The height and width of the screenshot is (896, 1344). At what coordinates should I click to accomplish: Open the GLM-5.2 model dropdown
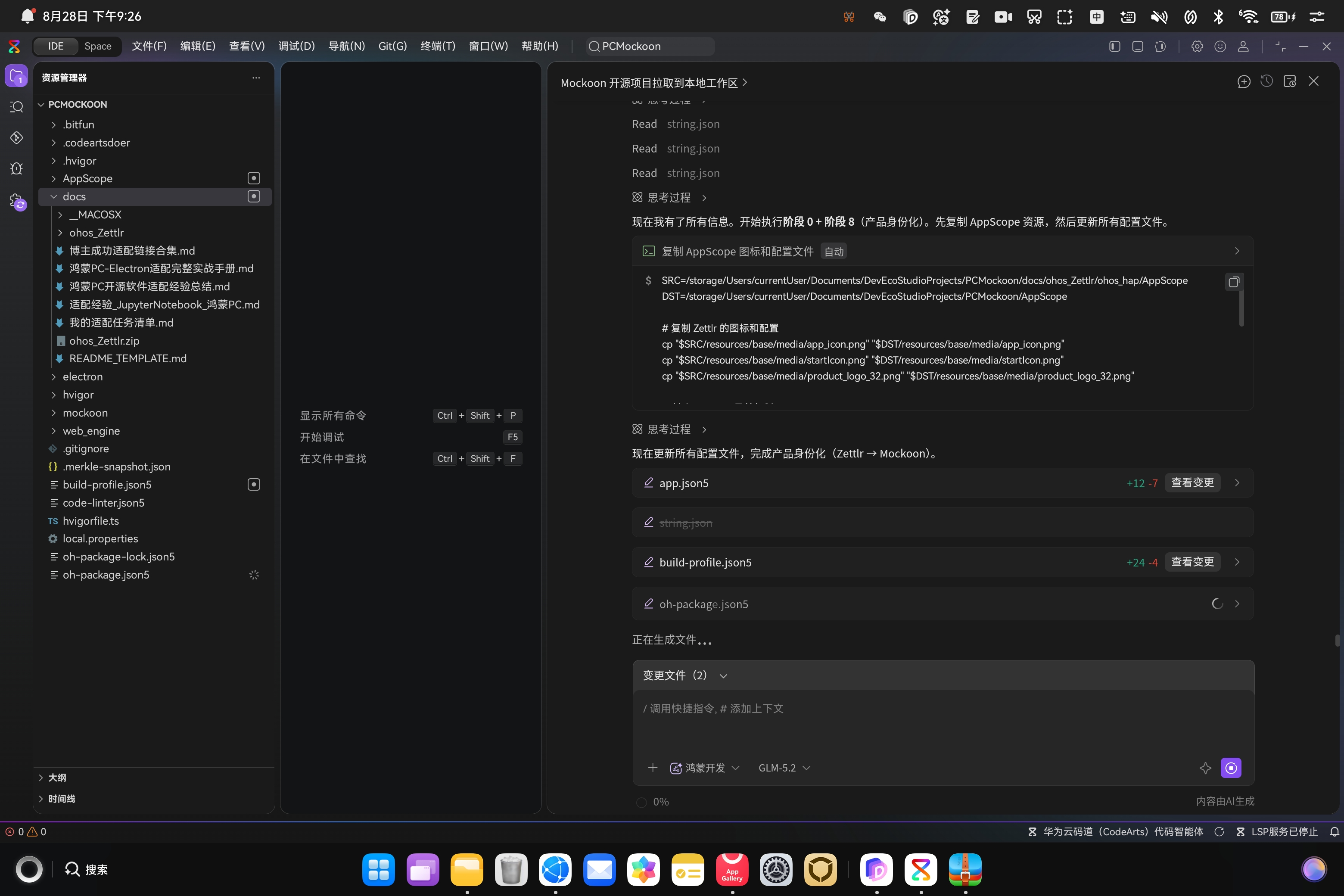point(784,768)
